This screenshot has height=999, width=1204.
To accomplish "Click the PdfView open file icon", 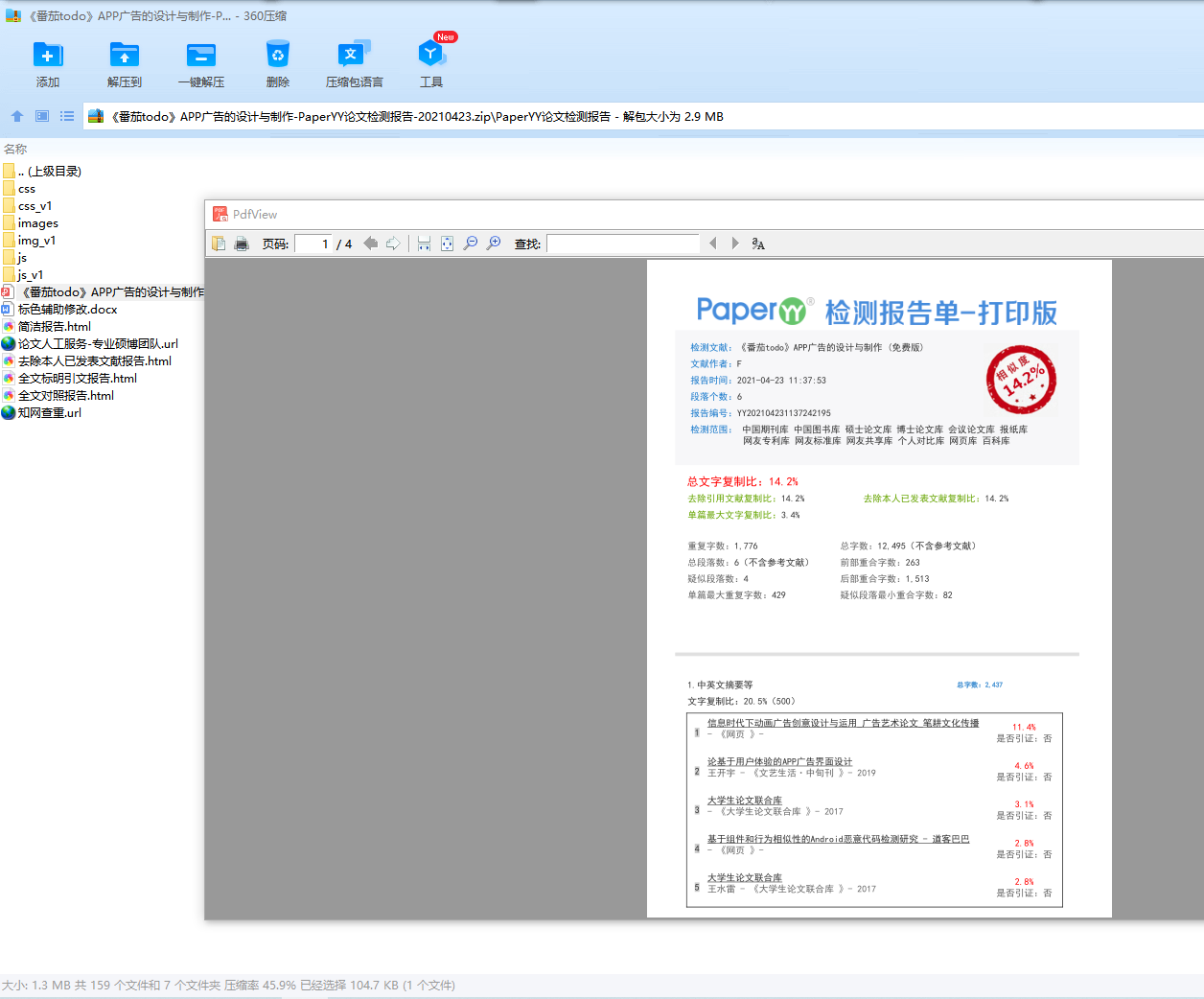I will point(219,244).
